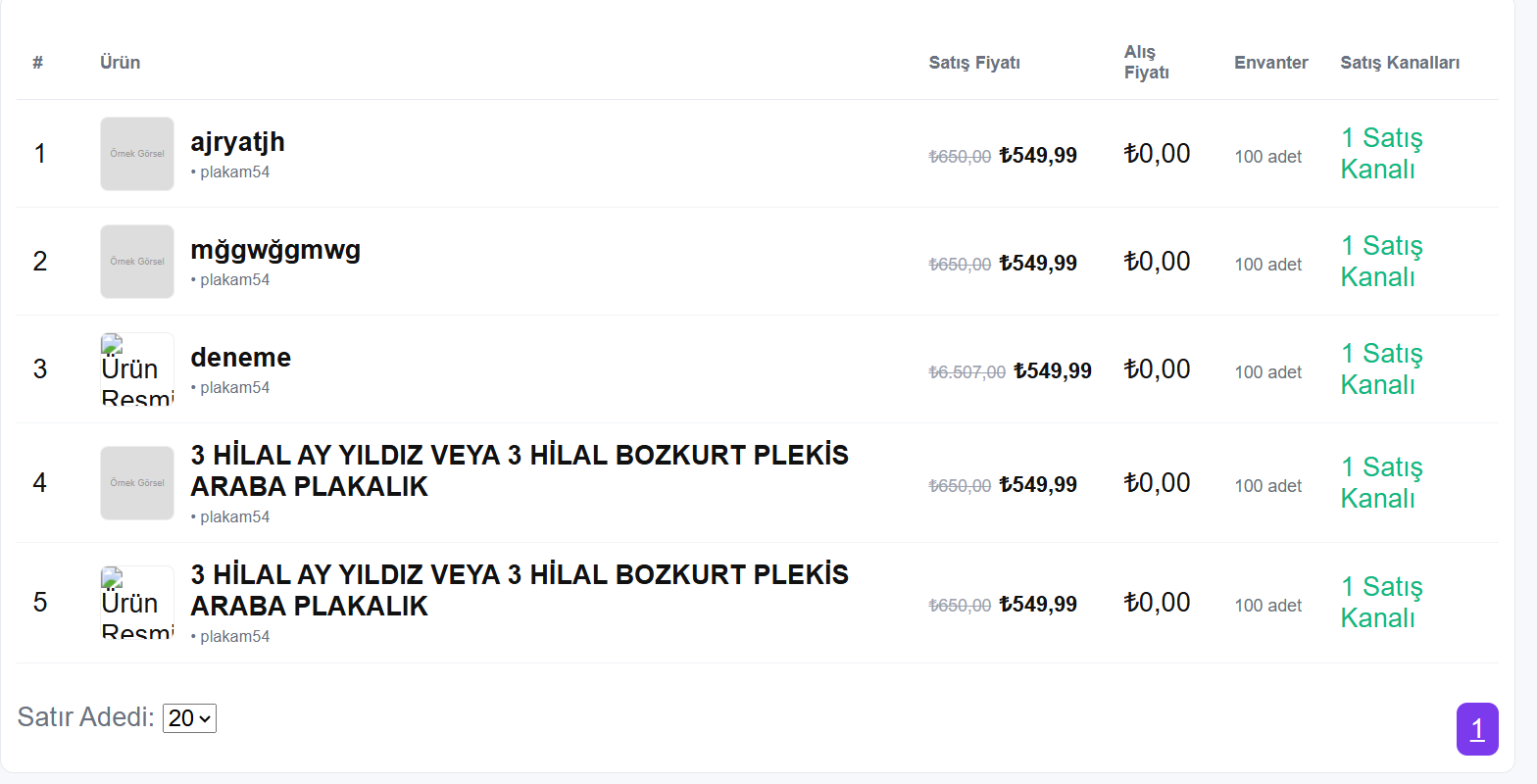This screenshot has width=1537, height=784.
Task: Click the Satış Kanalları column header
Action: point(1400,63)
